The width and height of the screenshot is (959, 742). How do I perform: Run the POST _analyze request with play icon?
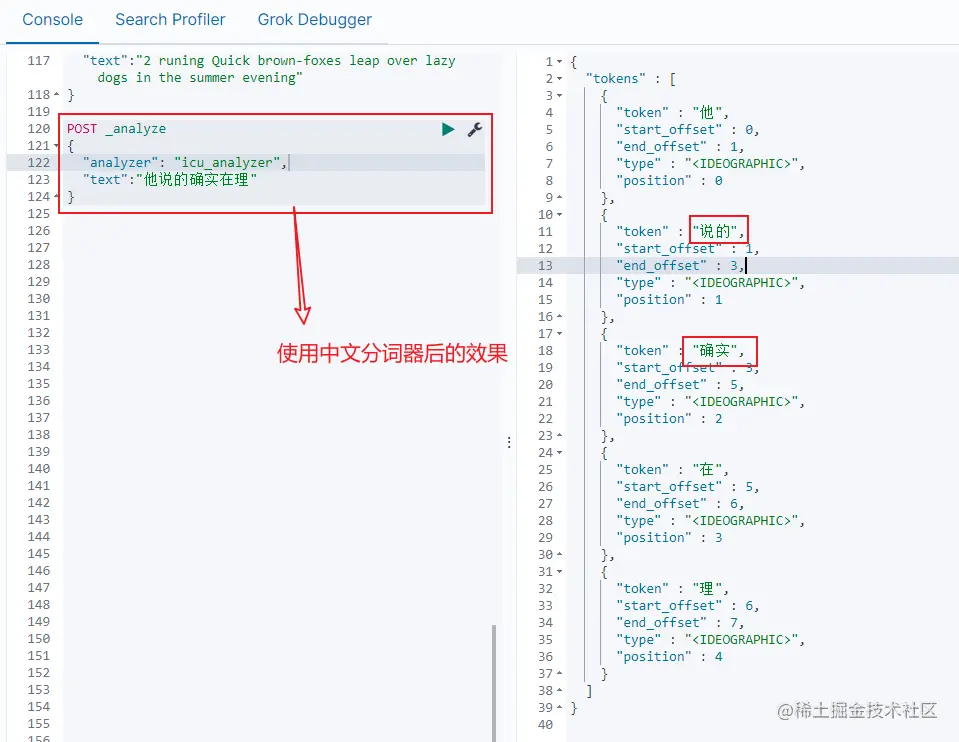pos(448,129)
